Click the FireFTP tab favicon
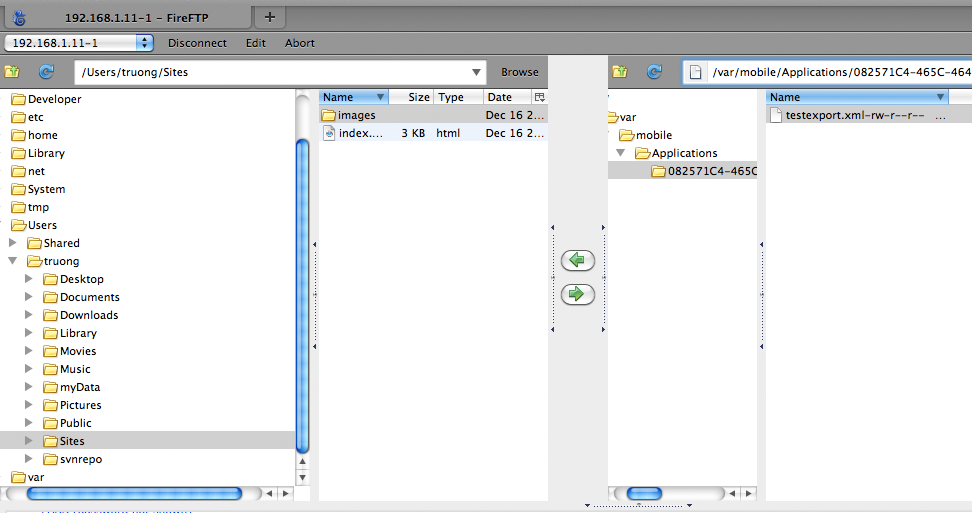Viewport: 972px width, 513px height. 19,18
